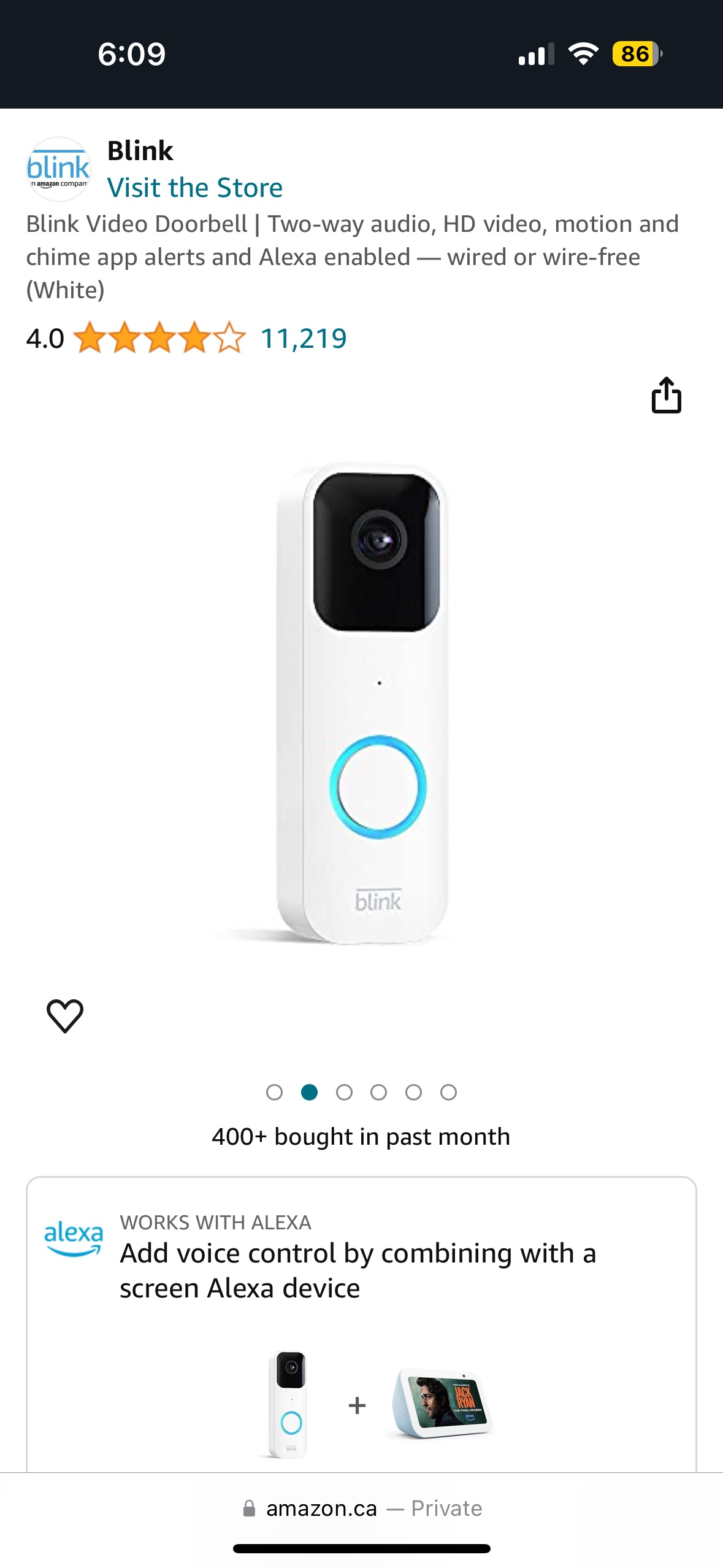
Task: Tap the Echo Show device thumbnail
Action: (x=442, y=1403)
